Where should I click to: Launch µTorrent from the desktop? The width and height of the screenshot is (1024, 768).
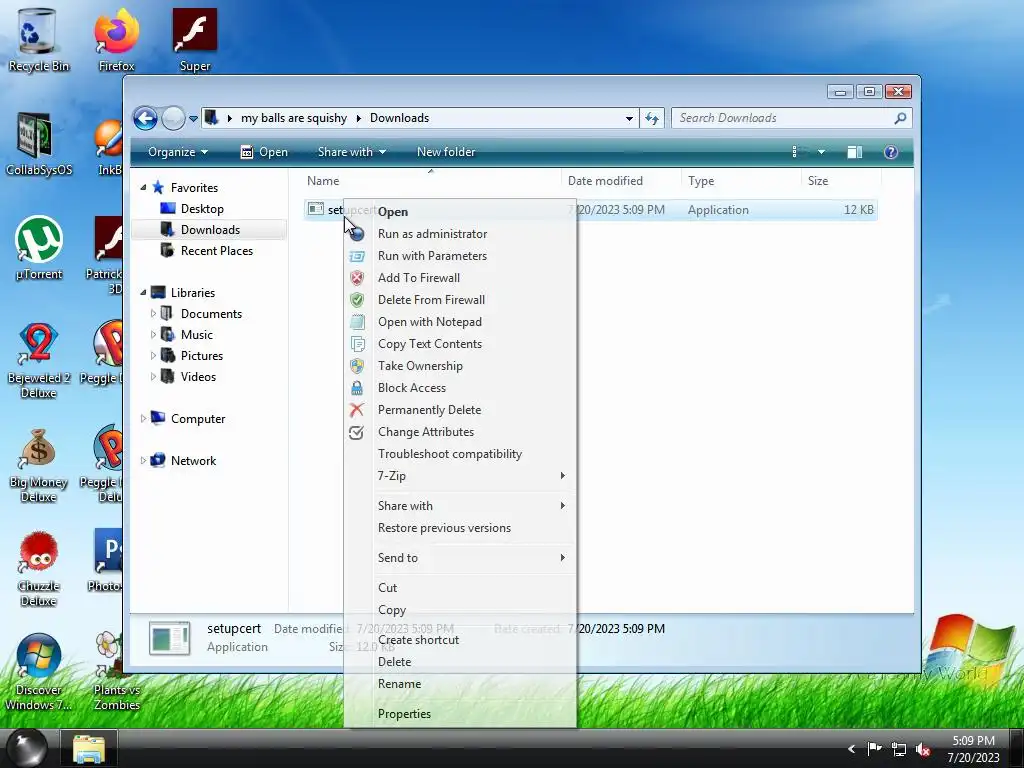coord(38,248)
